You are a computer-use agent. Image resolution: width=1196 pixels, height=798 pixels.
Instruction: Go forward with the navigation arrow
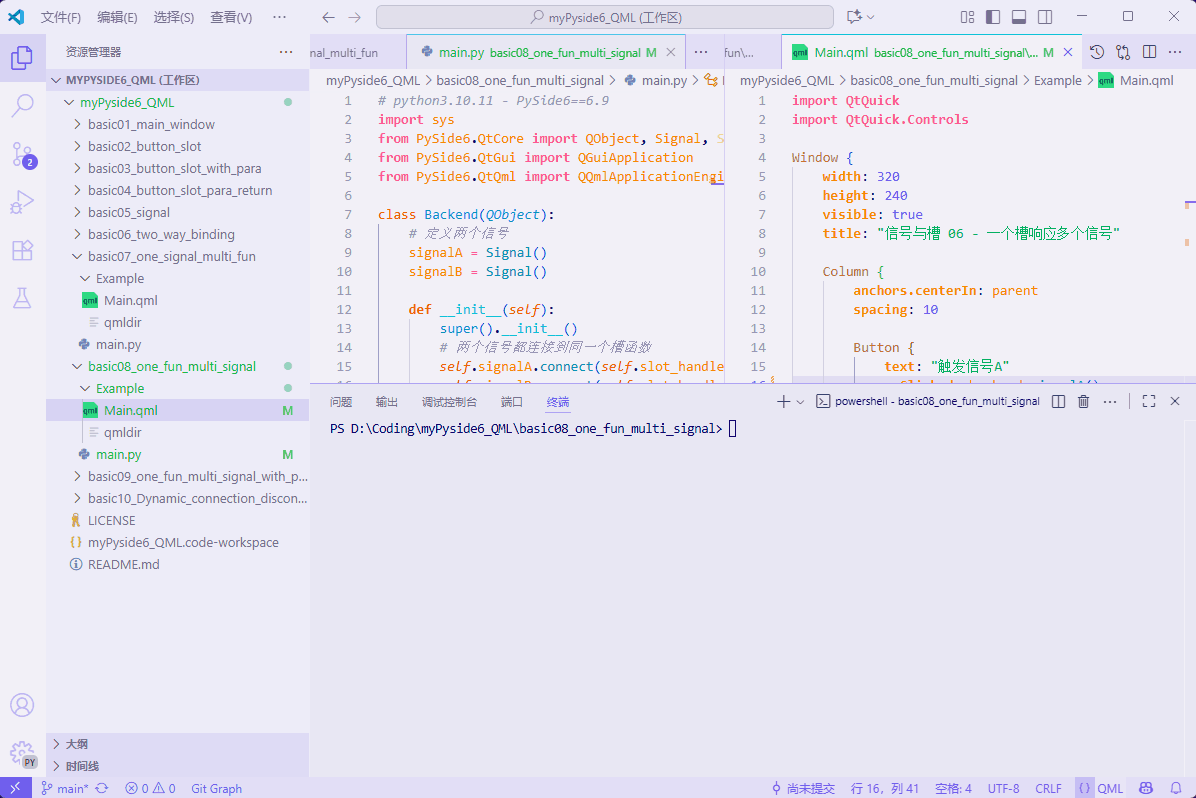[355, 17]
